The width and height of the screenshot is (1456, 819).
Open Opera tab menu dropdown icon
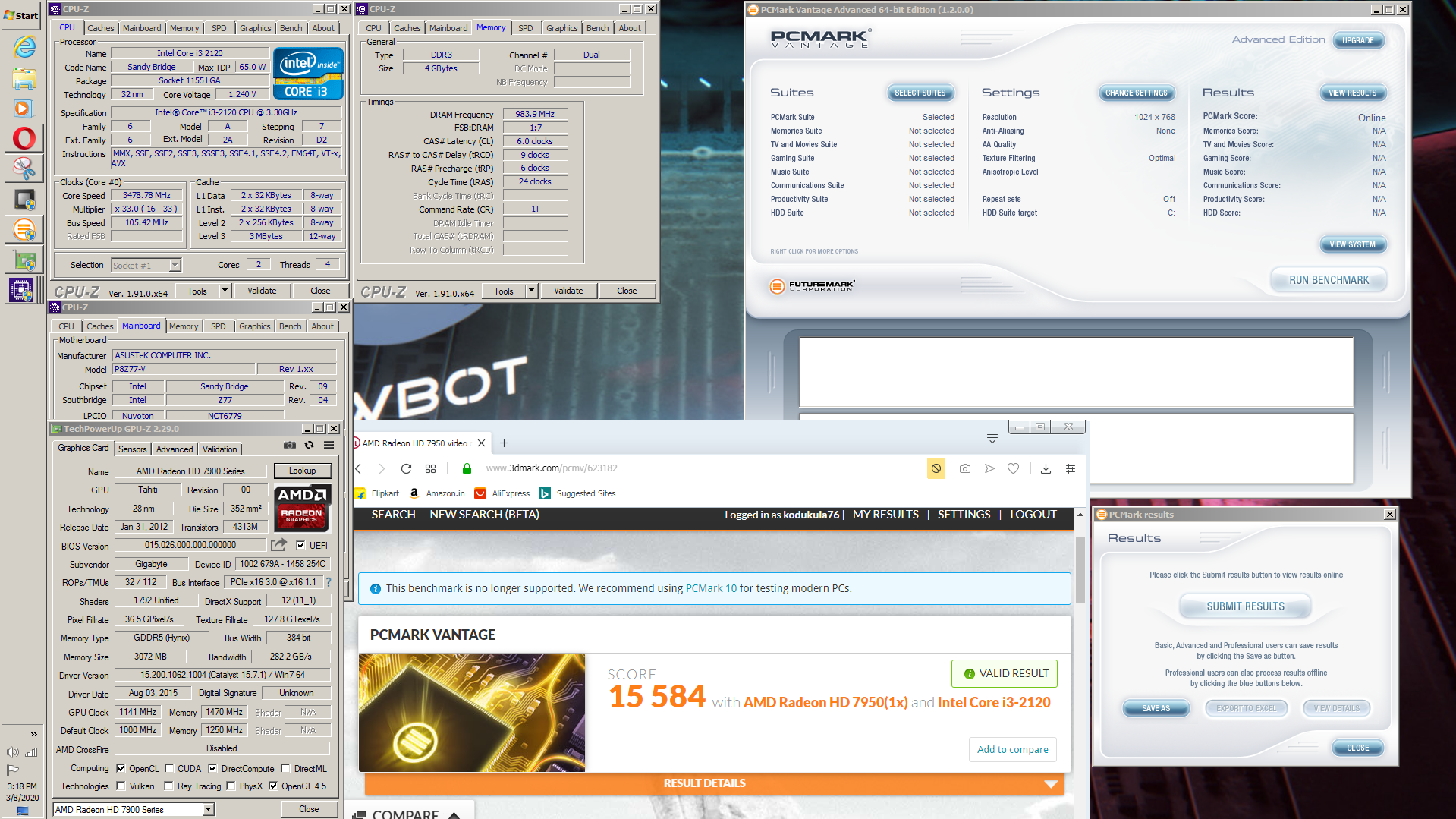pyautogui.click(x=992, y=439)
